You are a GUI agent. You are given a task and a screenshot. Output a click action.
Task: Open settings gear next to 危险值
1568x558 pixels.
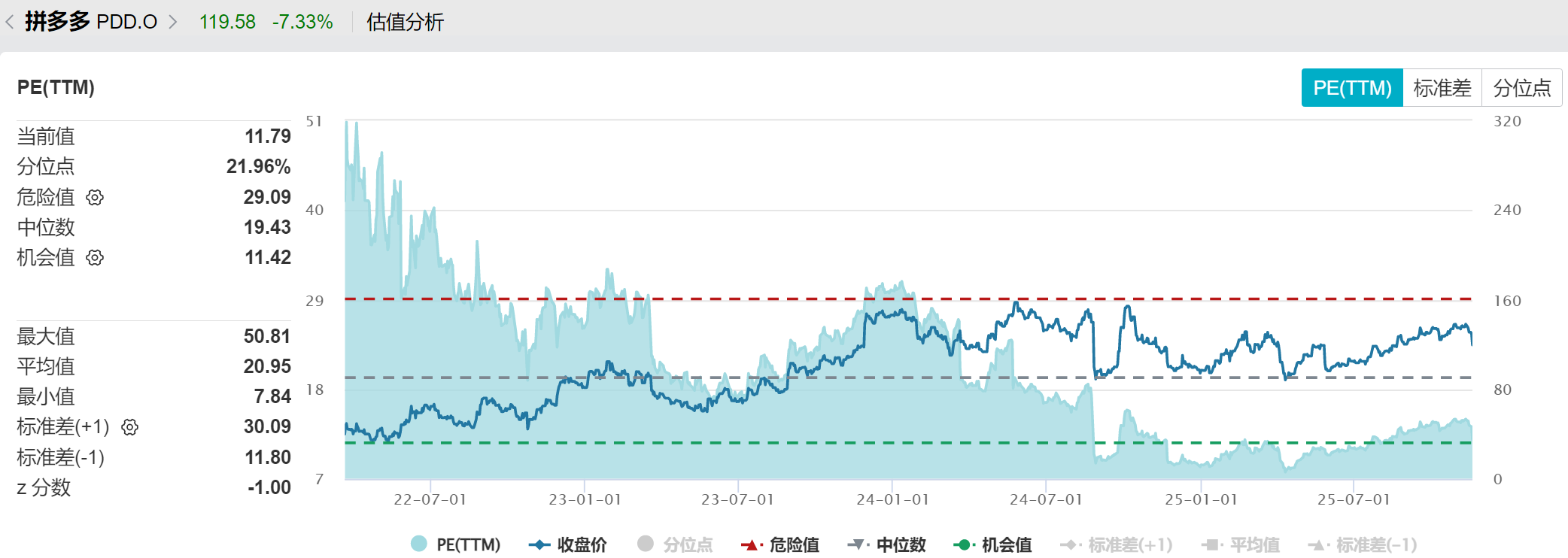[x=95, y=197]
